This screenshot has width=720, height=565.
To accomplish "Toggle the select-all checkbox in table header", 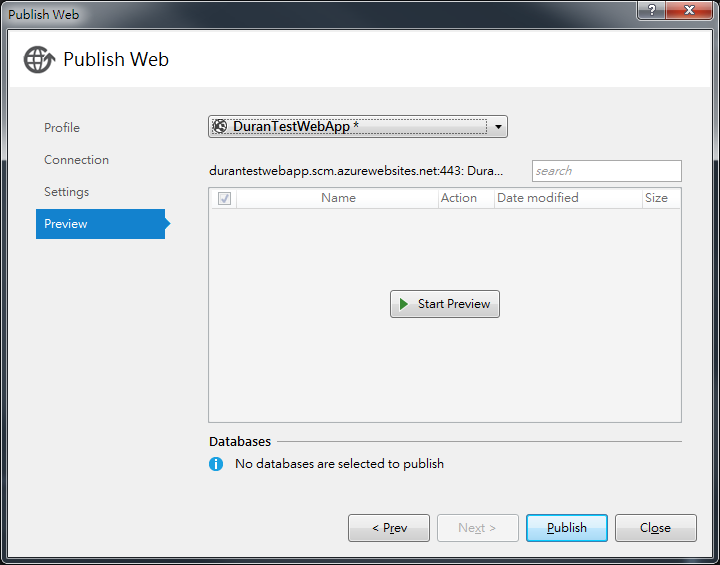I will click(x=224, y=198).
